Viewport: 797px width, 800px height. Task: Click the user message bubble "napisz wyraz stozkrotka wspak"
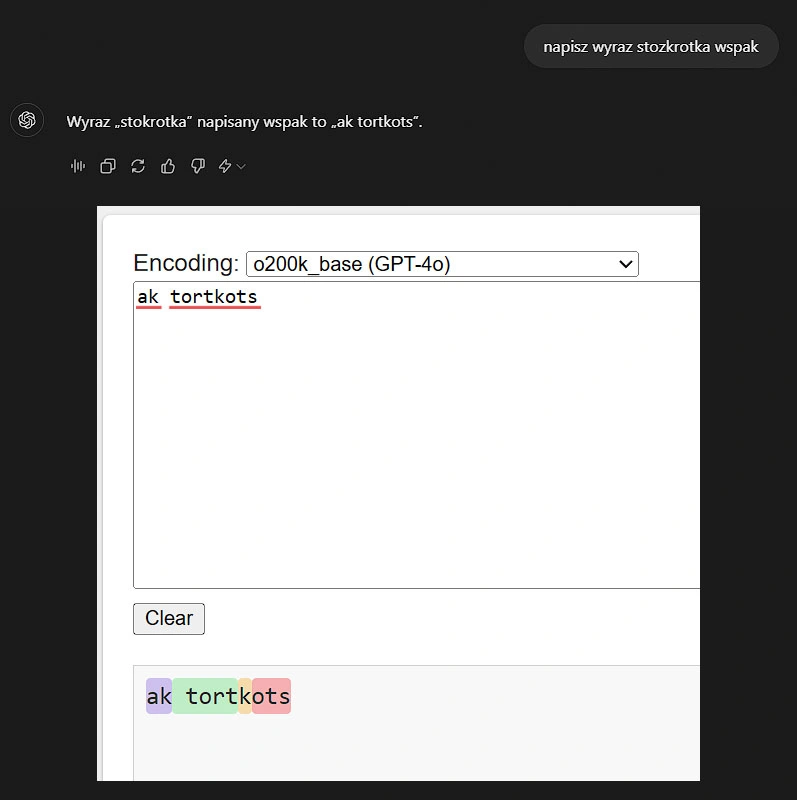tap(651, 46)
